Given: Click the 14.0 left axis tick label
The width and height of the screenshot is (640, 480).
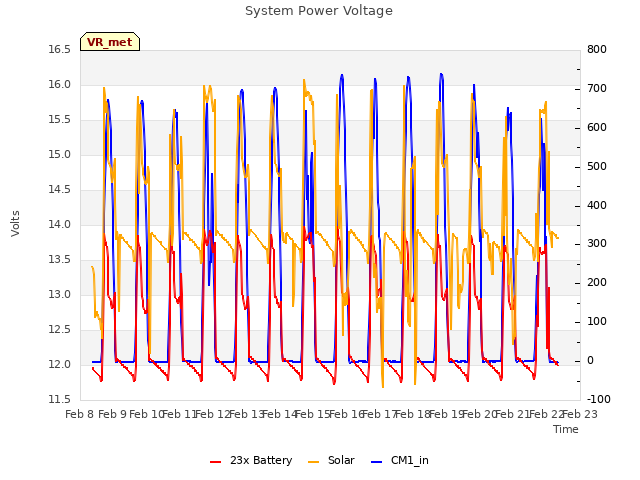Looking at the screenshot, I should click(x=60, y=224).
